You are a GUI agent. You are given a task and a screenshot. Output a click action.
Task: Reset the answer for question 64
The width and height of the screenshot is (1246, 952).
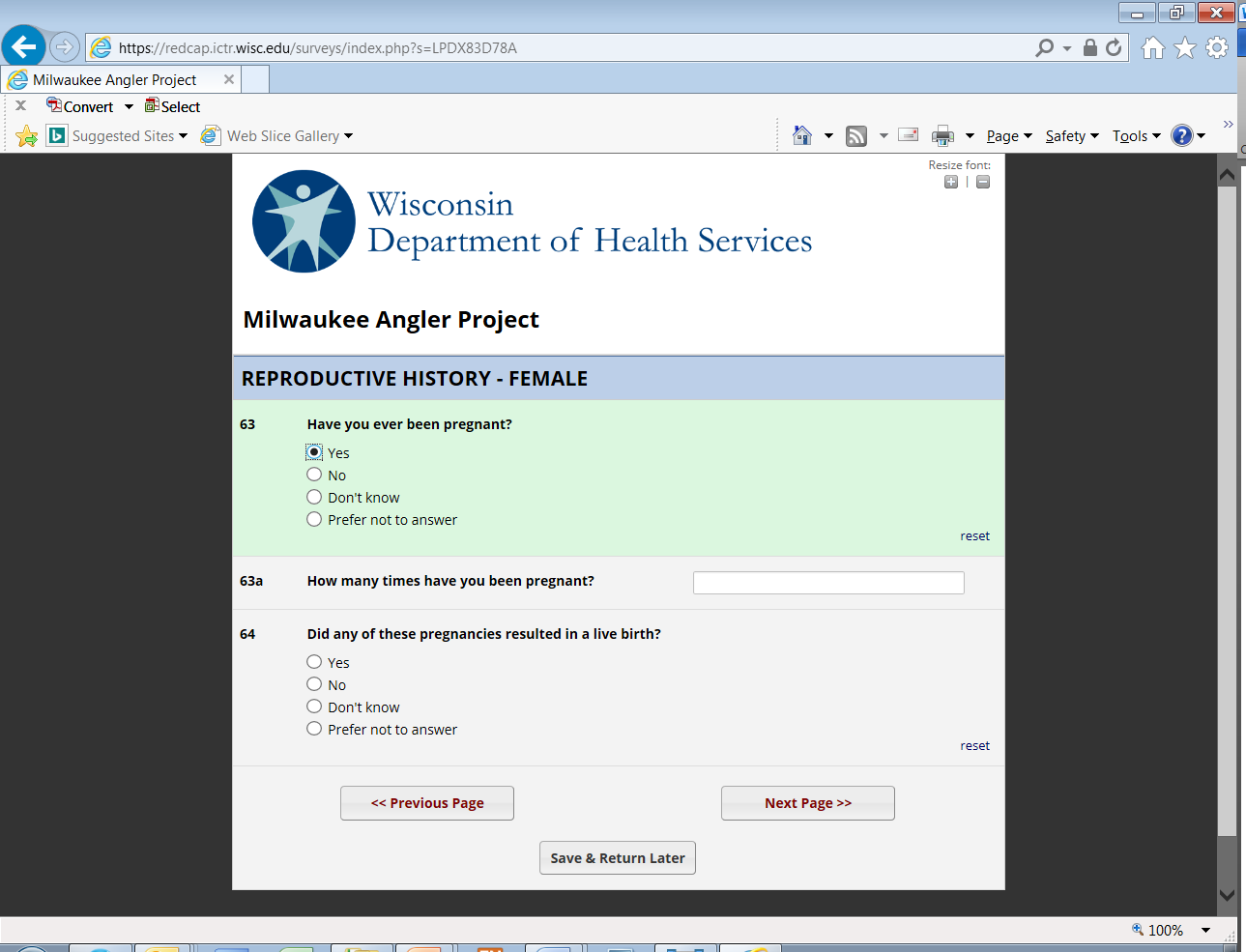coord(974,746)
